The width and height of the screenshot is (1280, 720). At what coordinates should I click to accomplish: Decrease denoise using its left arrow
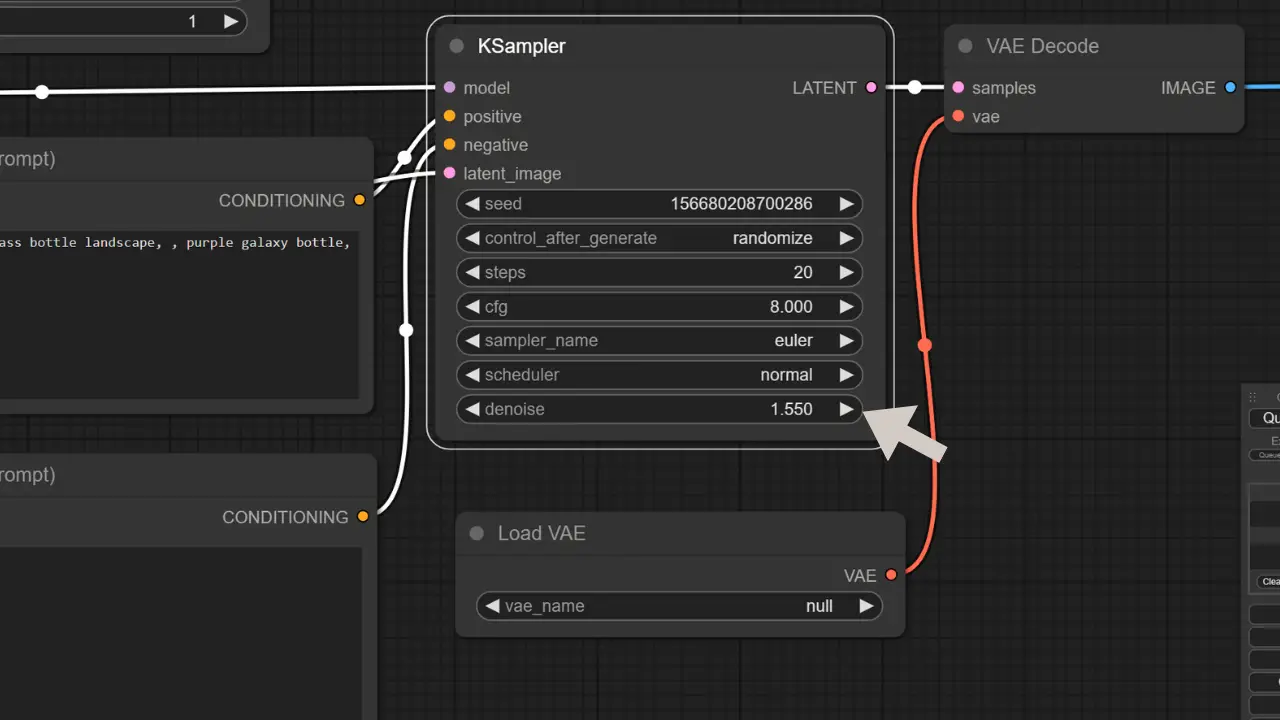point(472,409)
